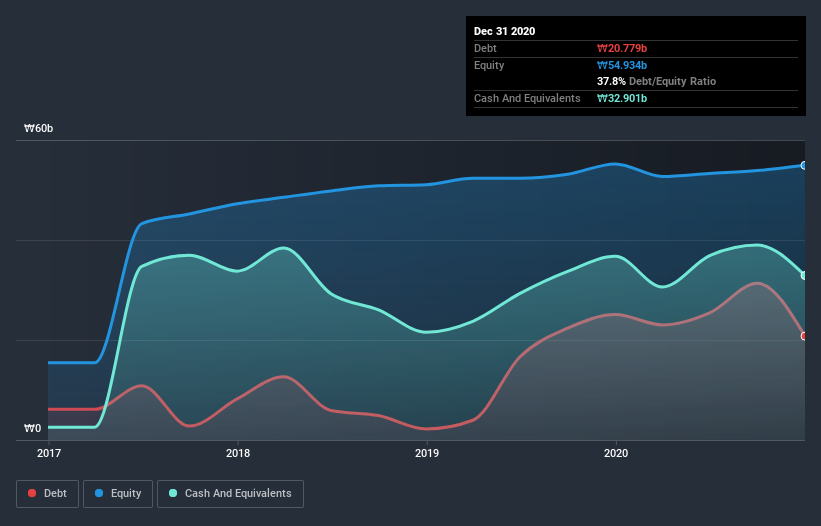Click Cash And Equivalents label in tooltip
Viewport: 821px width, 526px height.
527,98
